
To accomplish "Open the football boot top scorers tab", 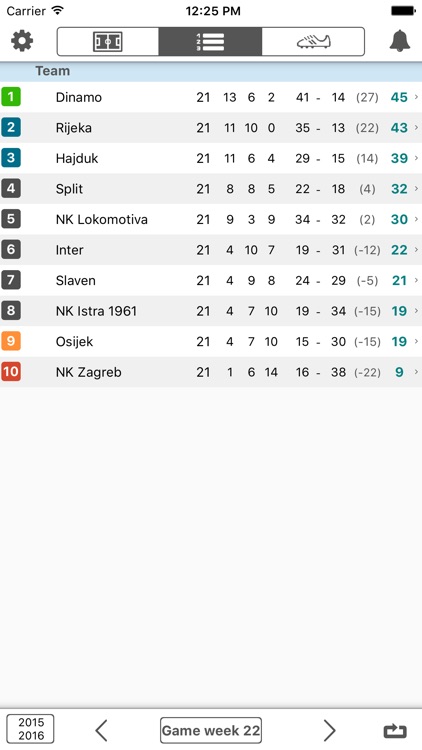I will click(313, 42).
